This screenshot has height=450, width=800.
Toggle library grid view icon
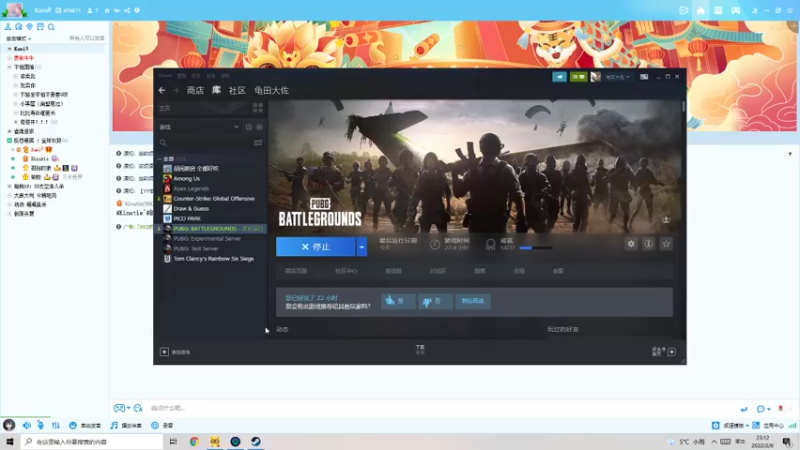tap(258, 108)
